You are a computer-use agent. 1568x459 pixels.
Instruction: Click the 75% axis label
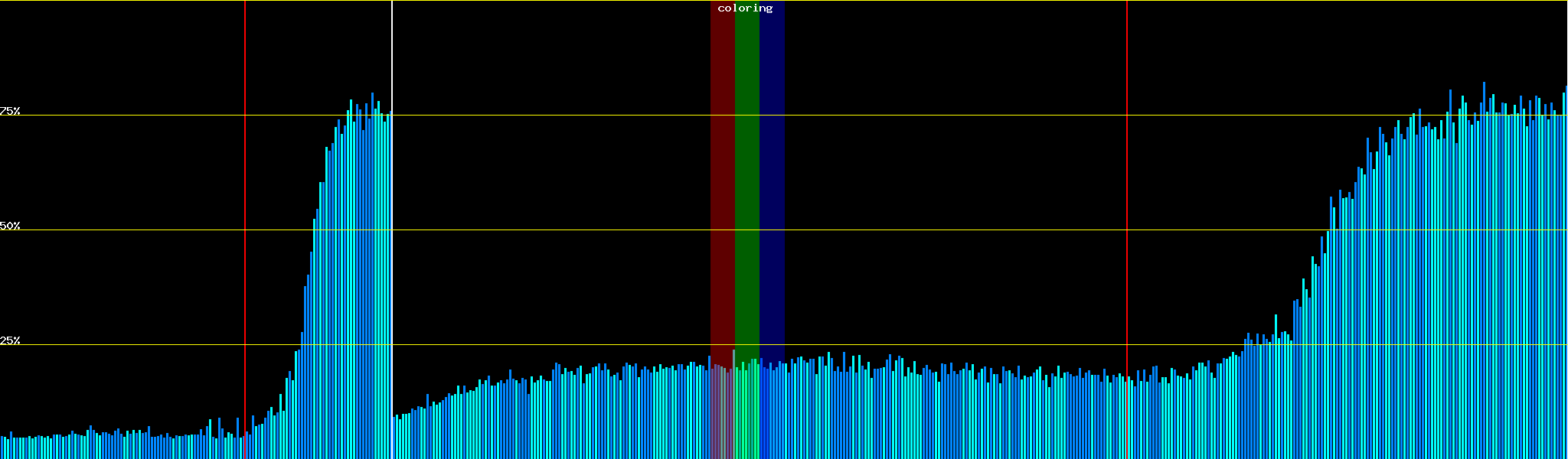point(10,111)
